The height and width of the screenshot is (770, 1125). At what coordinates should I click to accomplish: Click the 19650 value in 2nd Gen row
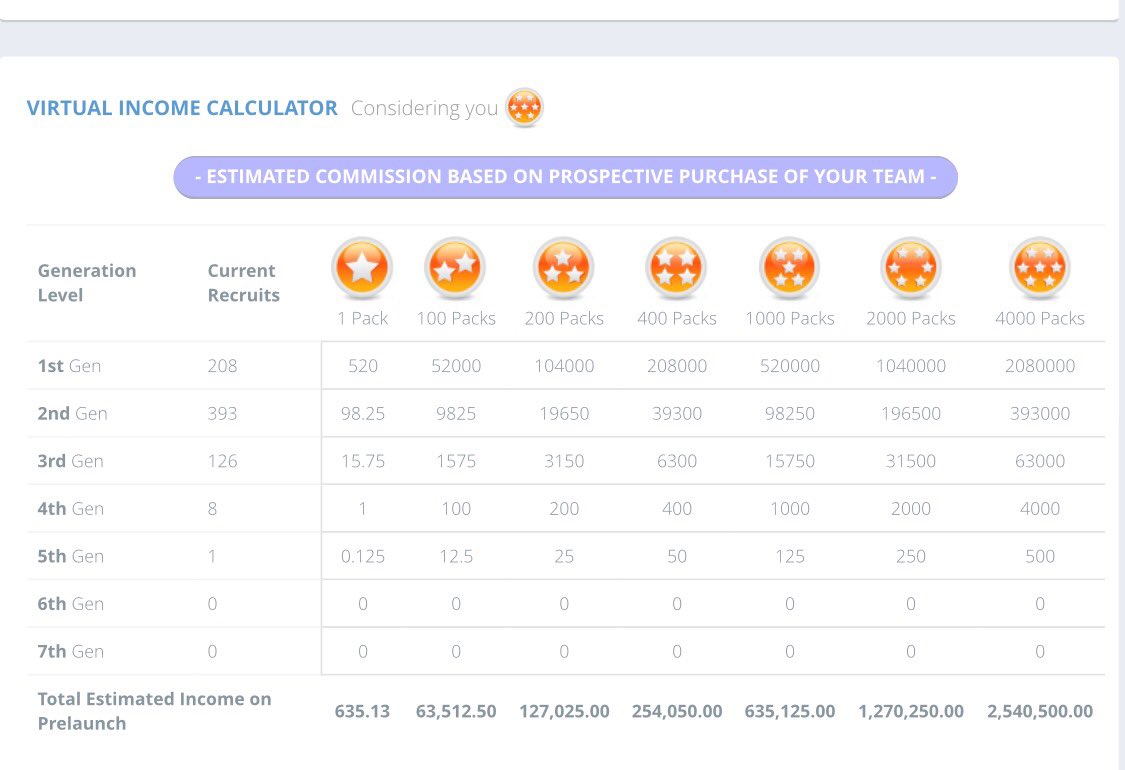click(x=564, y=413)
